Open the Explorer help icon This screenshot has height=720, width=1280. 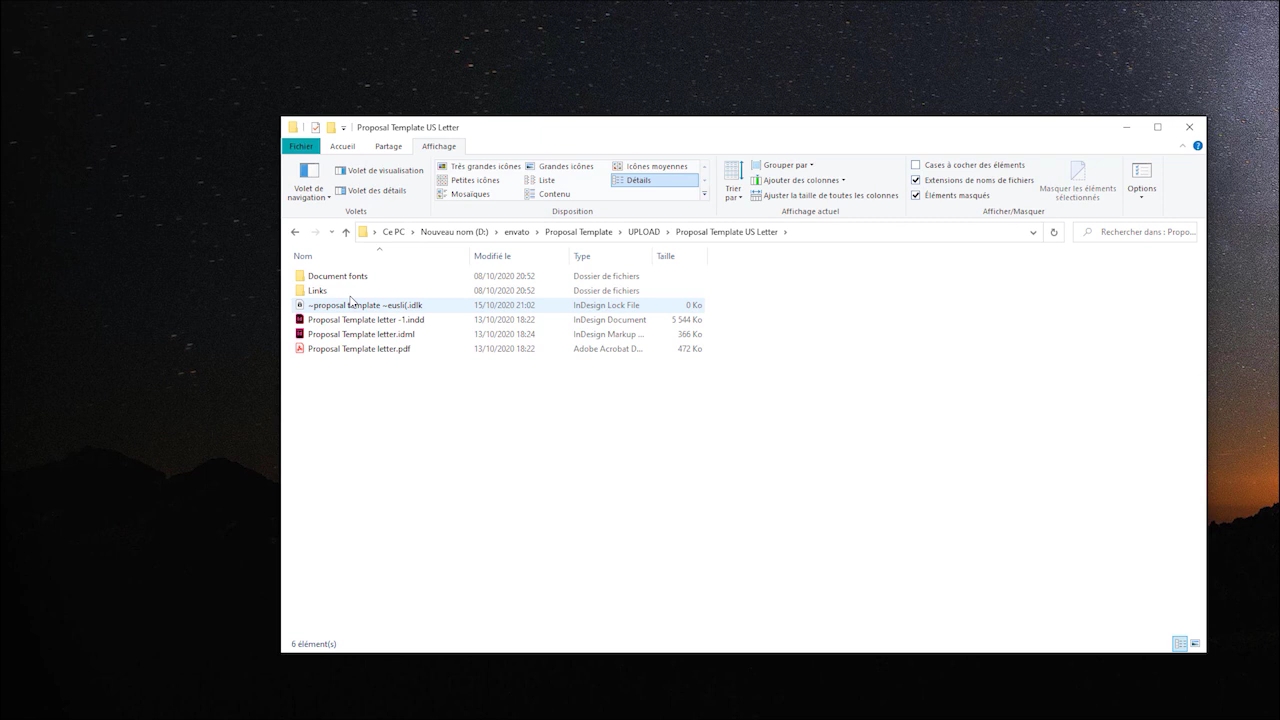1197,146
